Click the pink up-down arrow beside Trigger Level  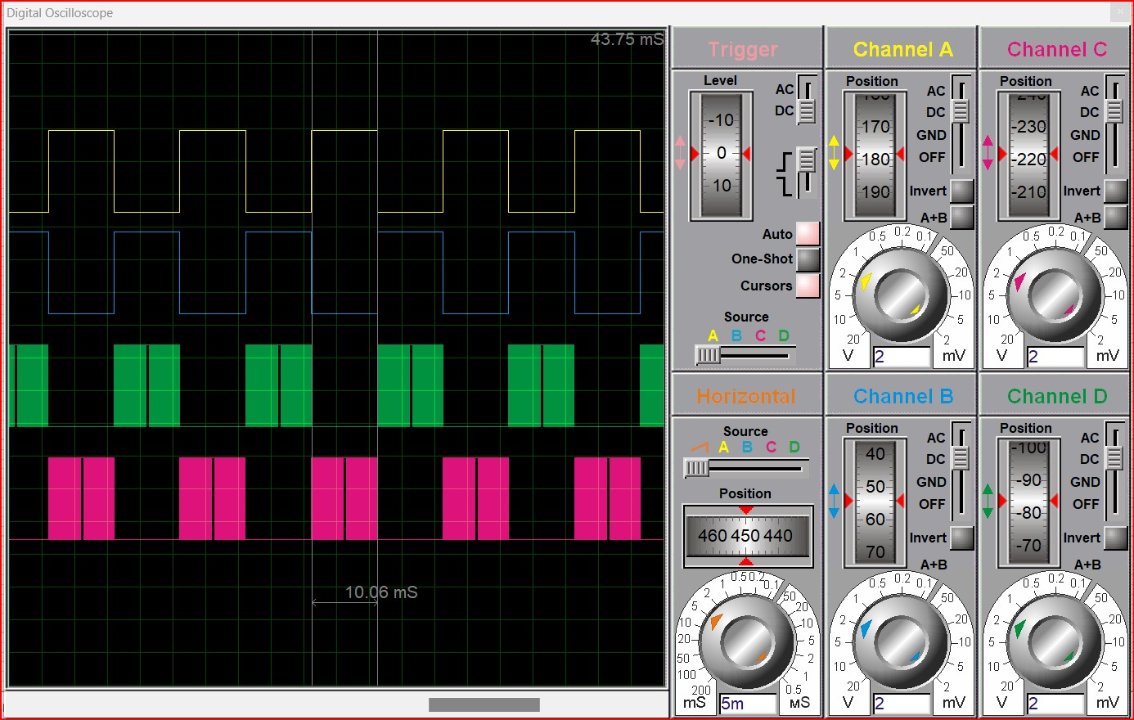click(x=679, y=153)
